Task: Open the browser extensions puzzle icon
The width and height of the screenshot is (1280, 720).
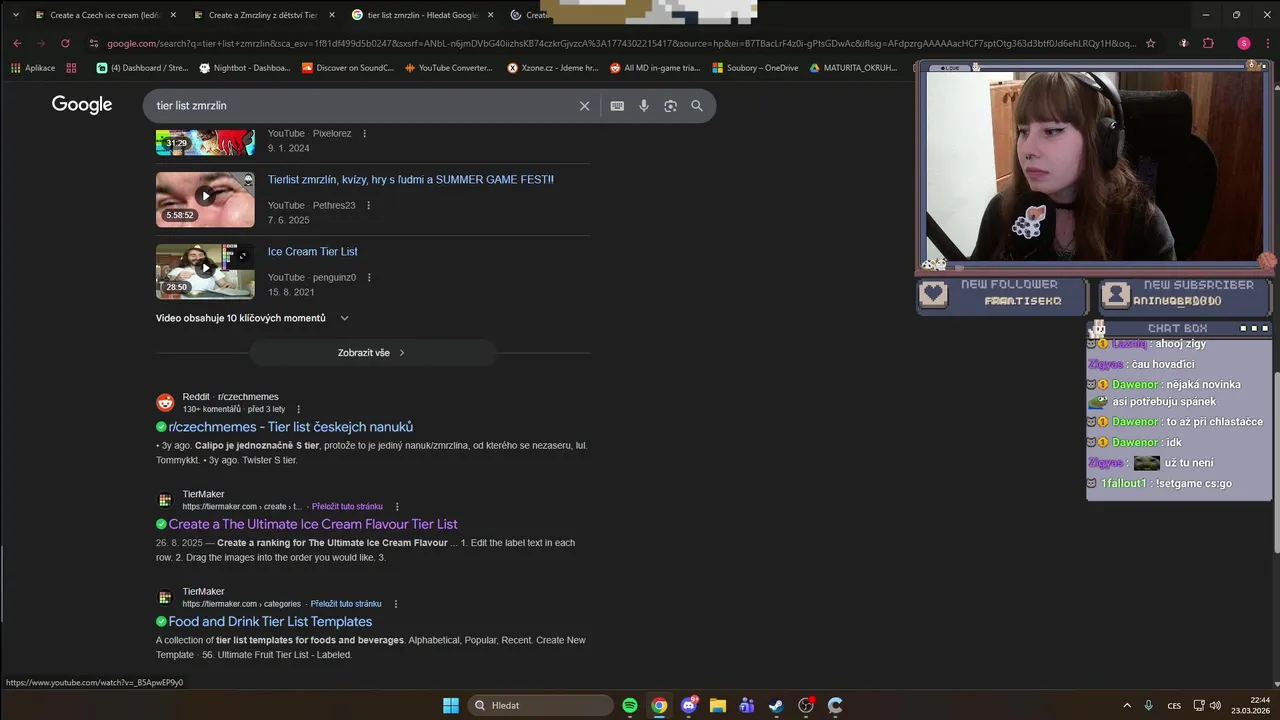Action: click(x=1208, y=43)
